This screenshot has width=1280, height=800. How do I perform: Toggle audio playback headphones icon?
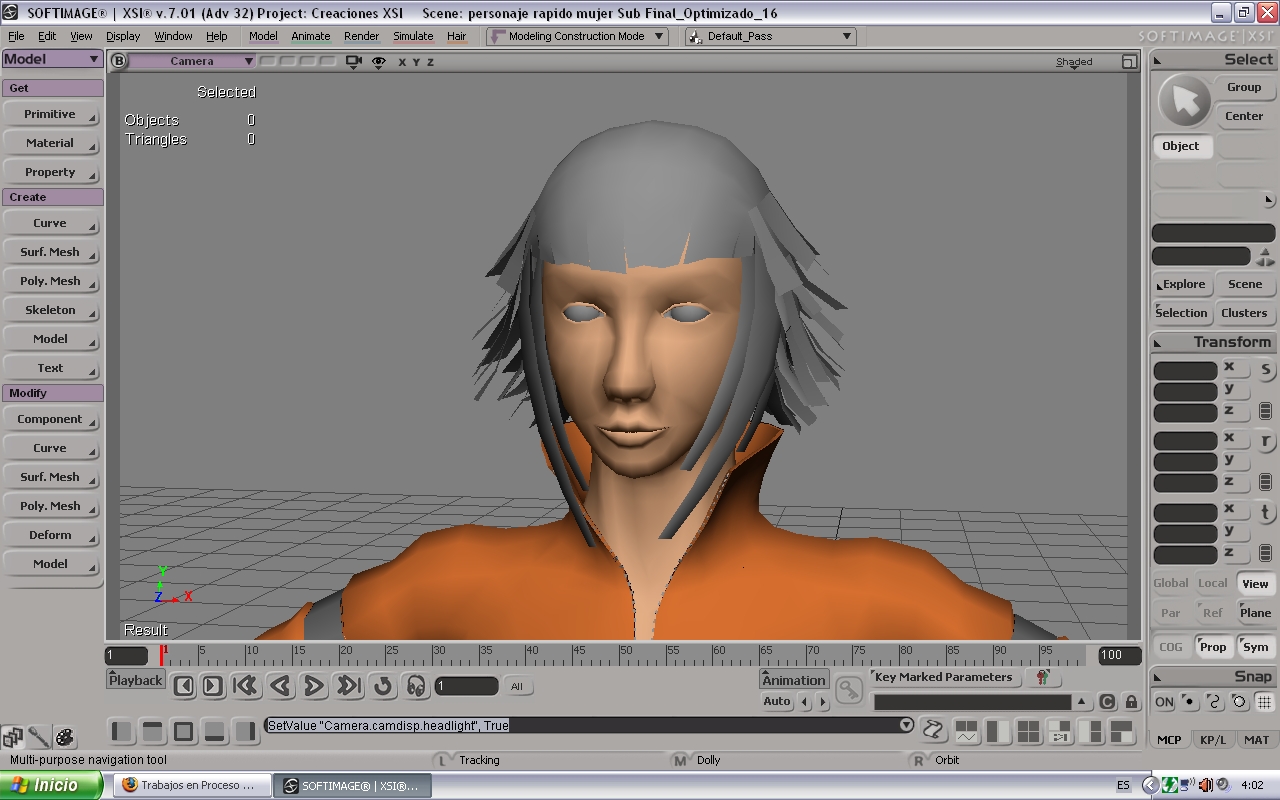(x=416, y=686)
